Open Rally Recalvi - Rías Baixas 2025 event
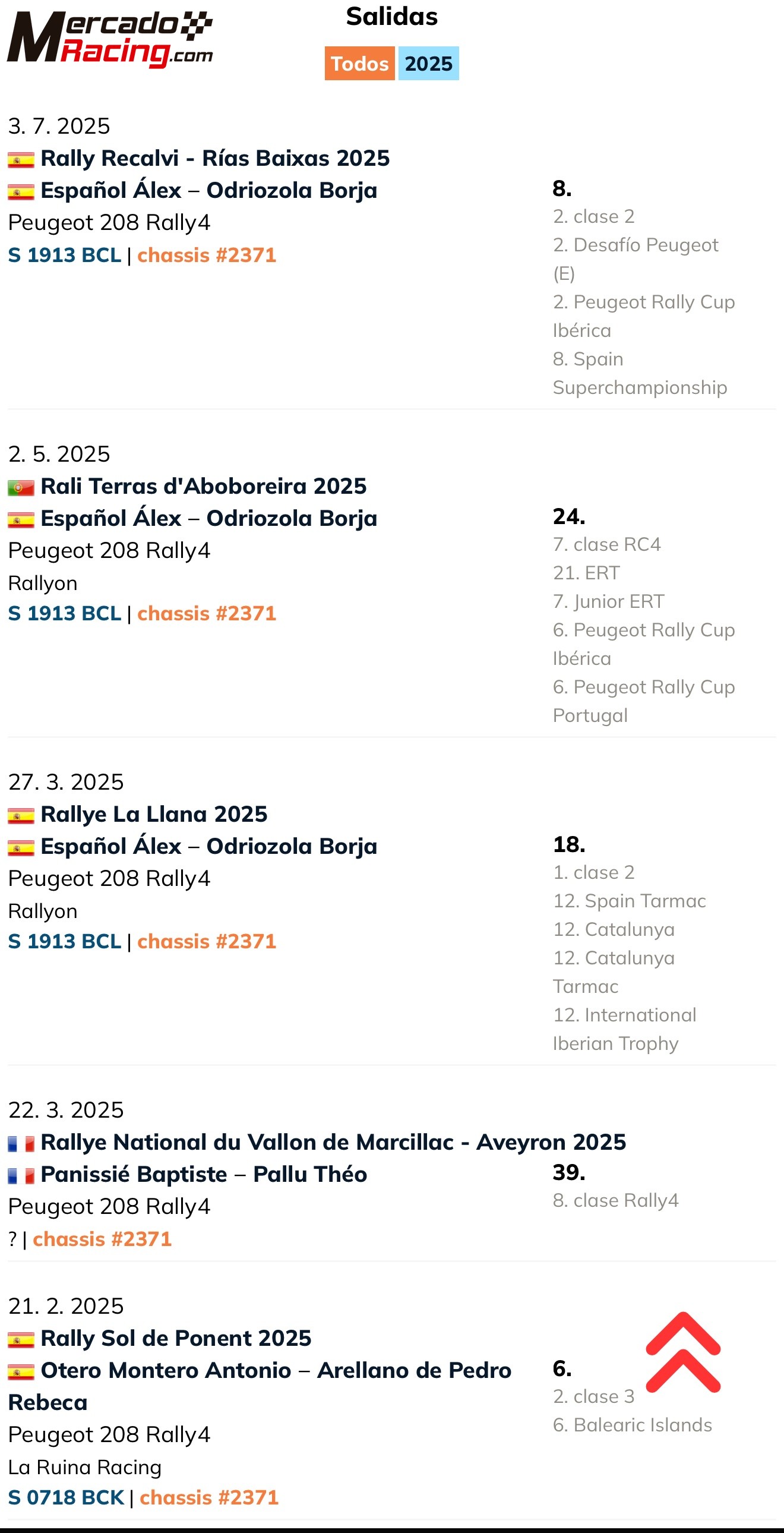This screenshot has height=1533, width=784. [215, 158]
